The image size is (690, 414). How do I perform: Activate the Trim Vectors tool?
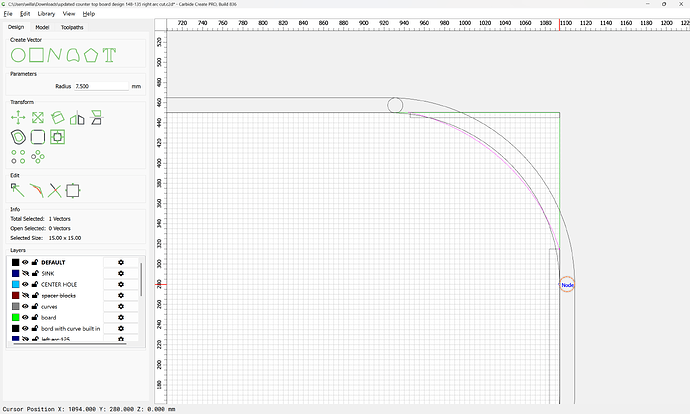tap(55, 189)
